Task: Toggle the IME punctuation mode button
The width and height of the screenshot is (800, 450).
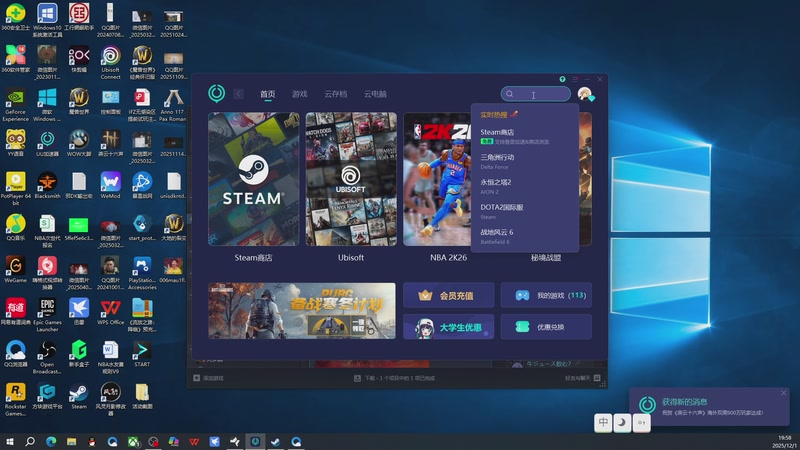Action: [x=641, y=422]
